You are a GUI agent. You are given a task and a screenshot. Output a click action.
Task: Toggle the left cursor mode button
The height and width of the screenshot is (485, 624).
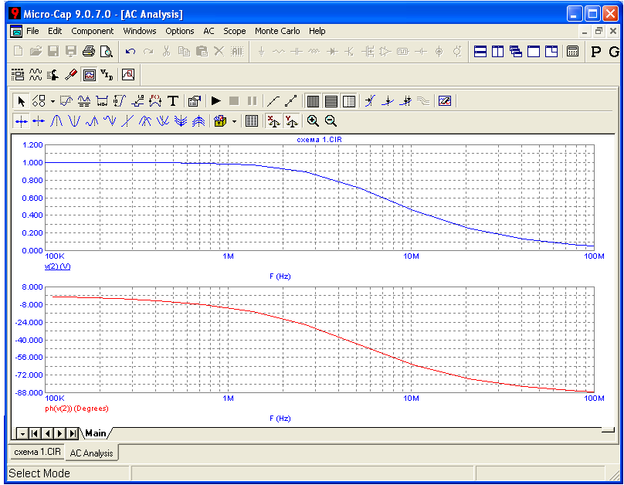(22, 121)
